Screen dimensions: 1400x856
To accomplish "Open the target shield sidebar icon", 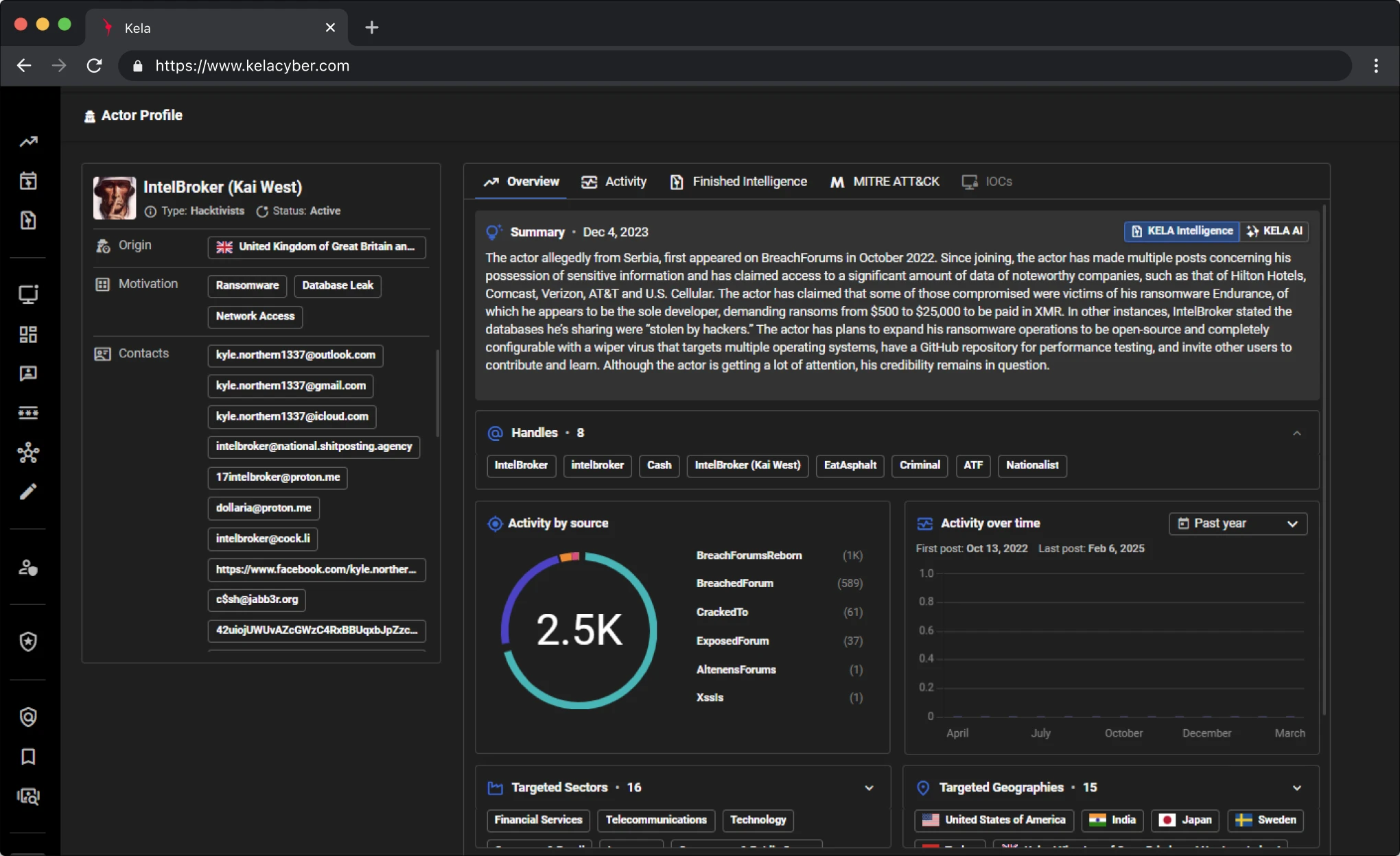I will pyautogui.click(x=28, y=717).
